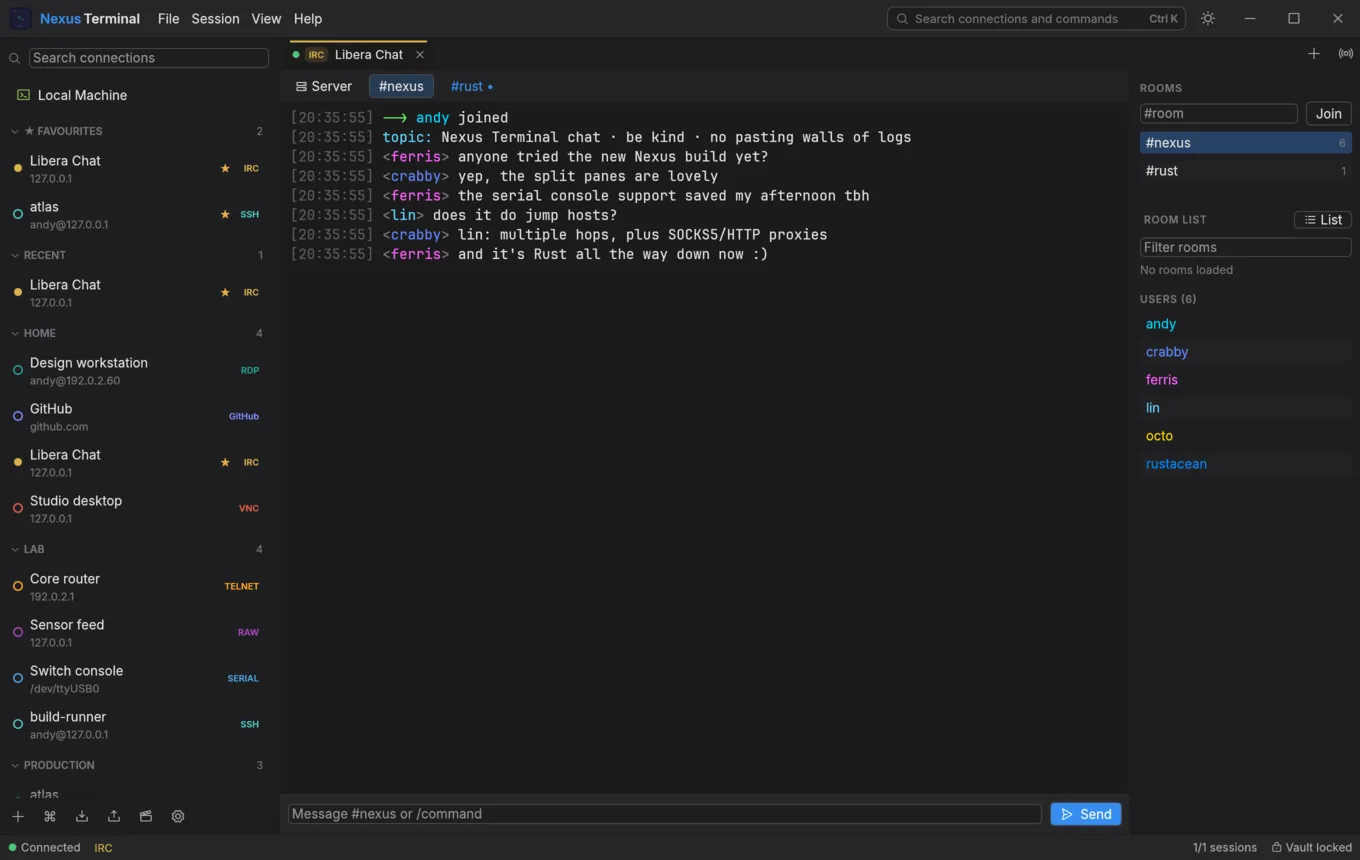This screenshot has height=860, width=1360.
Task: Open the command shortcuts icon in sidebar toolbar
Action: point(50,816)
